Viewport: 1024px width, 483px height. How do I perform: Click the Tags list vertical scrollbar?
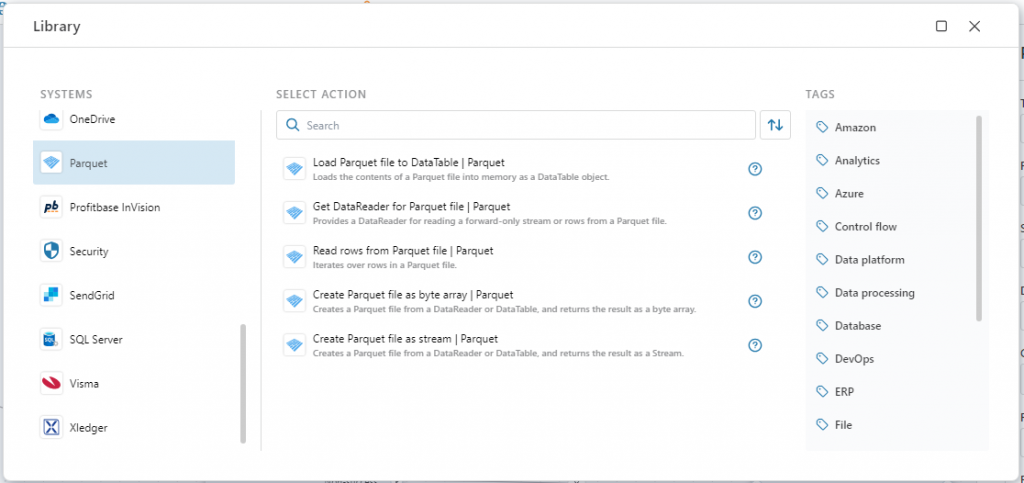(978, 218)
